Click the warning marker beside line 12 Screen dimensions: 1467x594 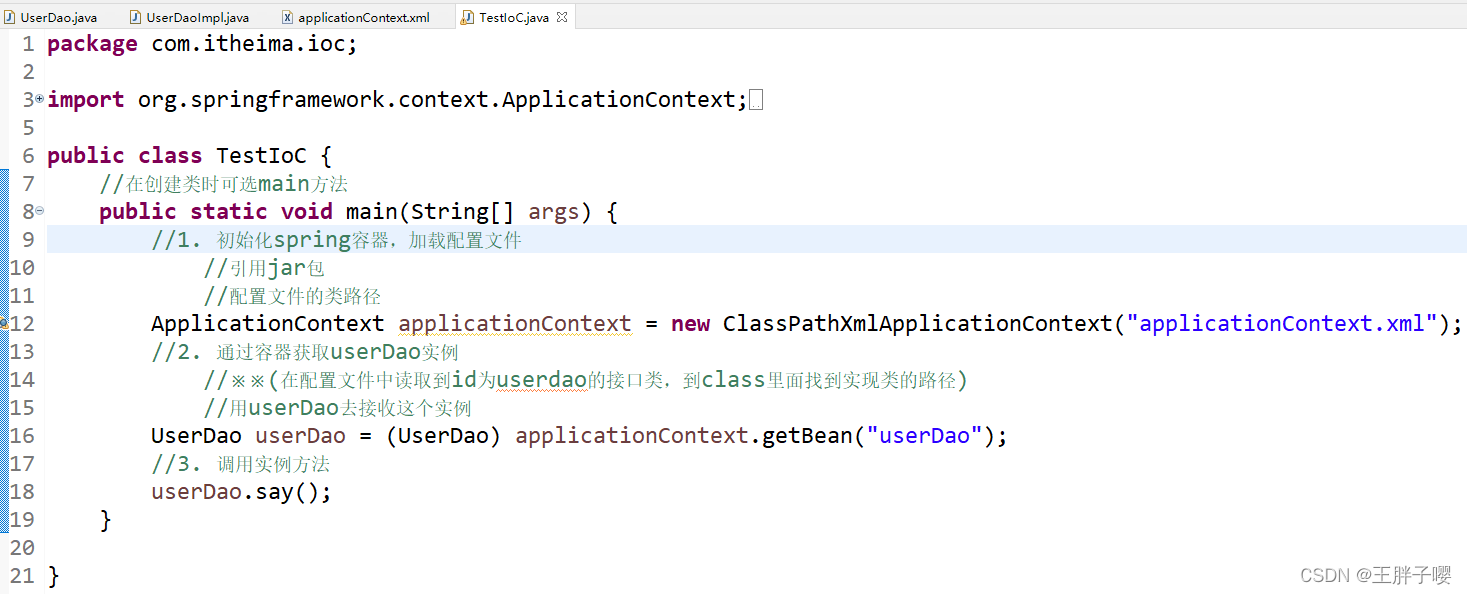pos(4,323)
